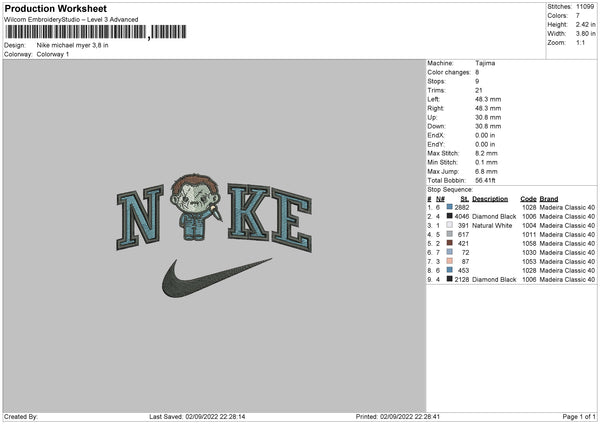Click the Trims value '21'
The image size is (600, 424).
pyautogui.click(x=479, y=90)
